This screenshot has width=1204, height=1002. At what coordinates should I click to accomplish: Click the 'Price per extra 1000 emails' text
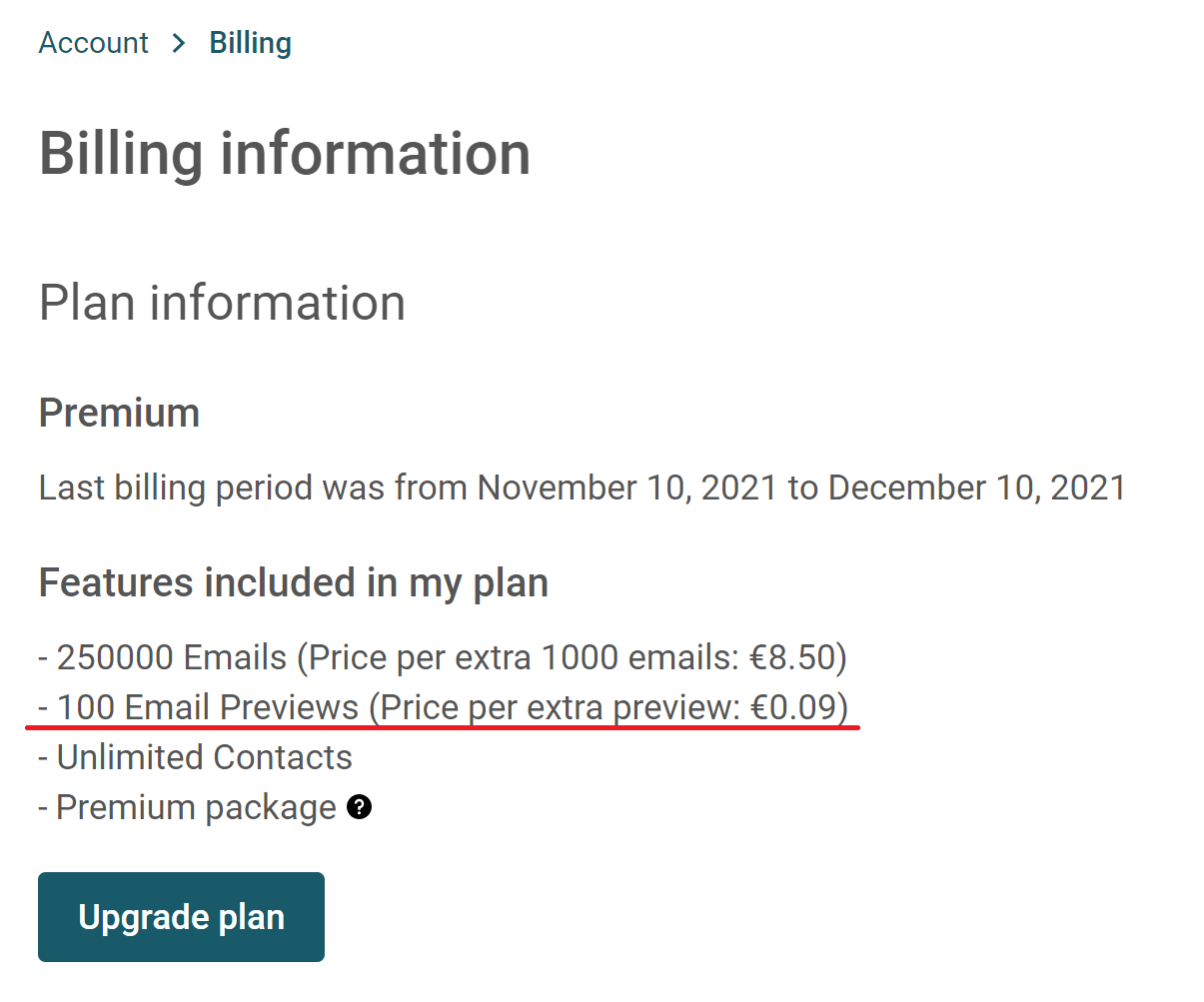pyautogui.click(x=524, y=657)
